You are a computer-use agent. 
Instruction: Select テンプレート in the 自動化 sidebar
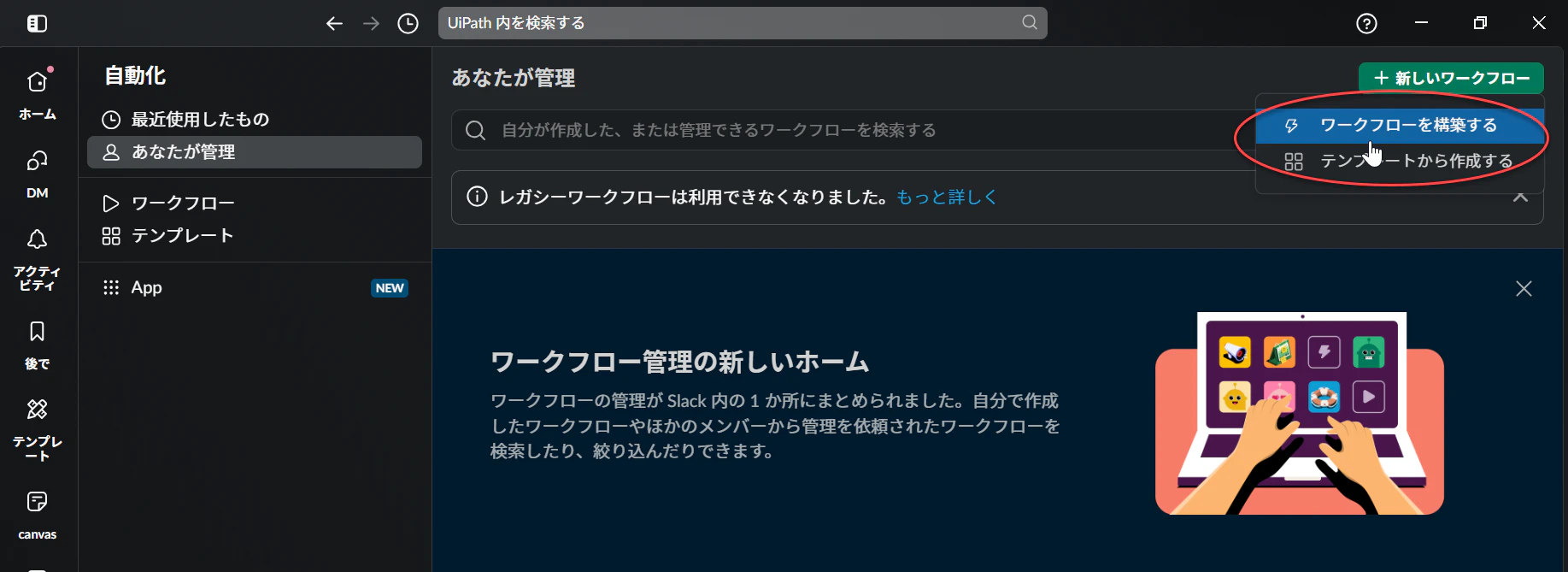(255, 236)
